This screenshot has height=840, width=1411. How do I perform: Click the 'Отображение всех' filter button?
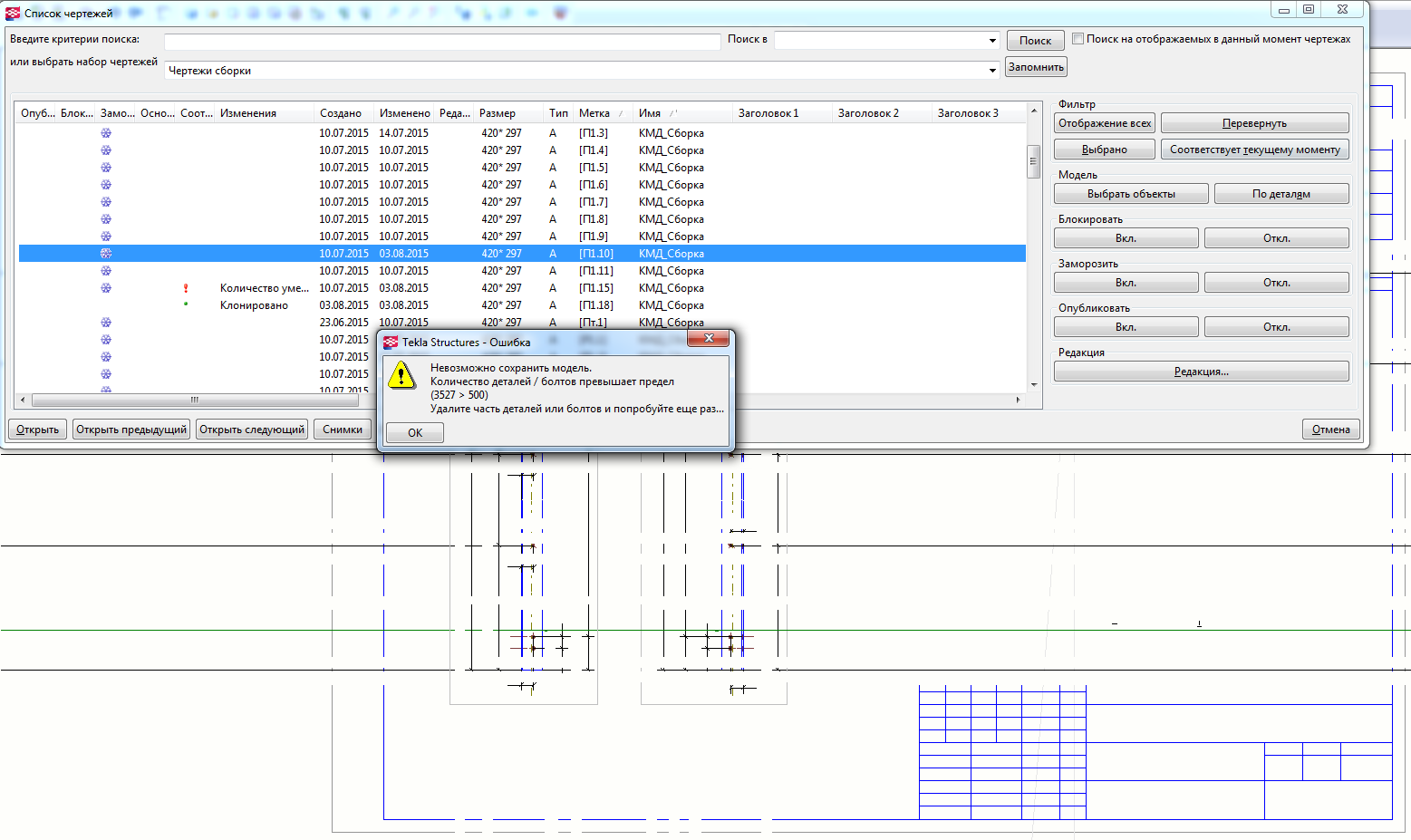[x=1104, y=123]
